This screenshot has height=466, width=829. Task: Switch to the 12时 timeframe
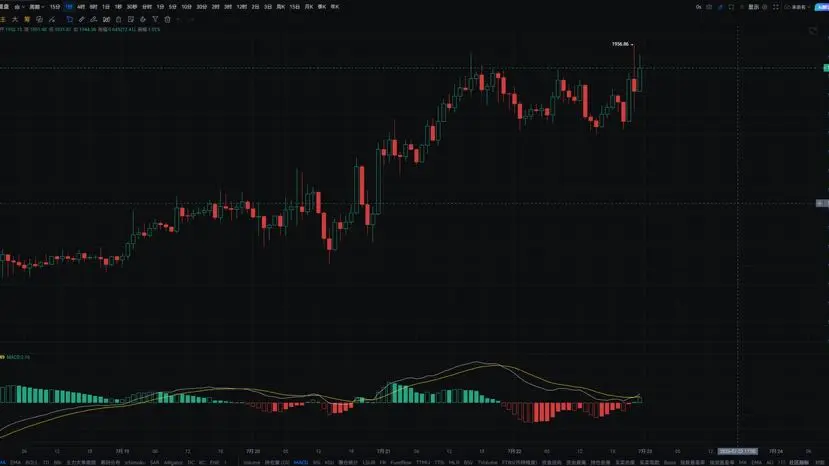coord(242,7)
